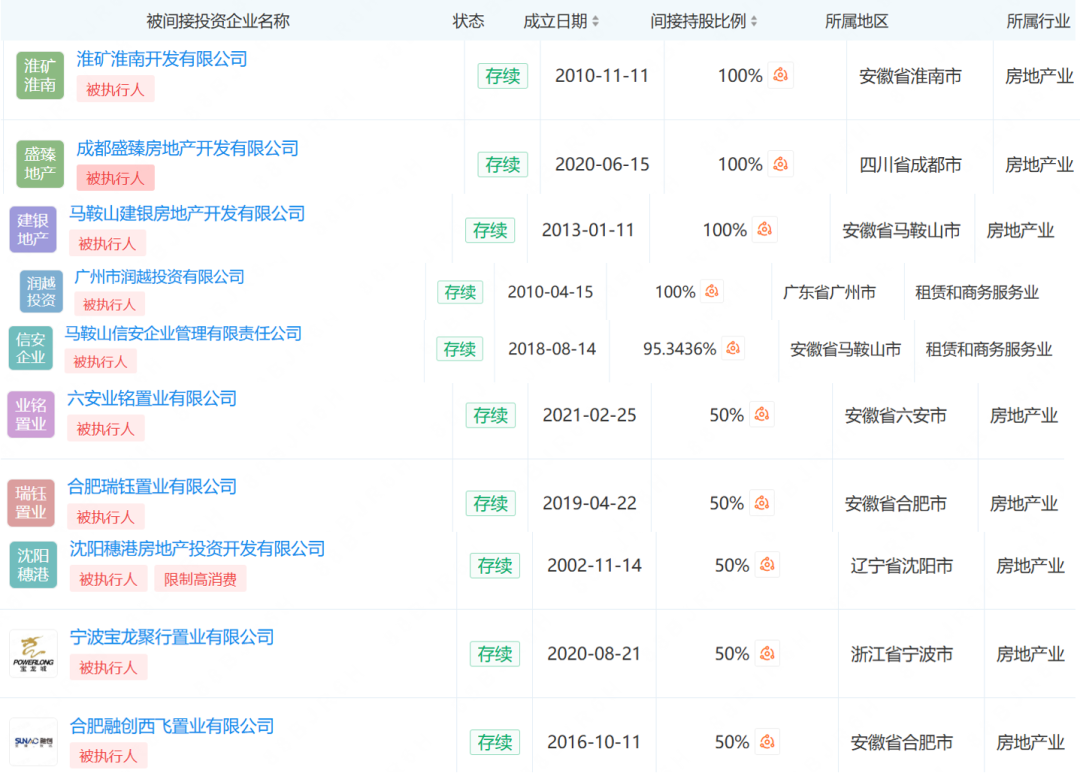Viewport: 1080px width, 773px height.
Task: Click equity chain icon for 沈阳穗港房地产投资开发有限公司
Action: [767, 565]
